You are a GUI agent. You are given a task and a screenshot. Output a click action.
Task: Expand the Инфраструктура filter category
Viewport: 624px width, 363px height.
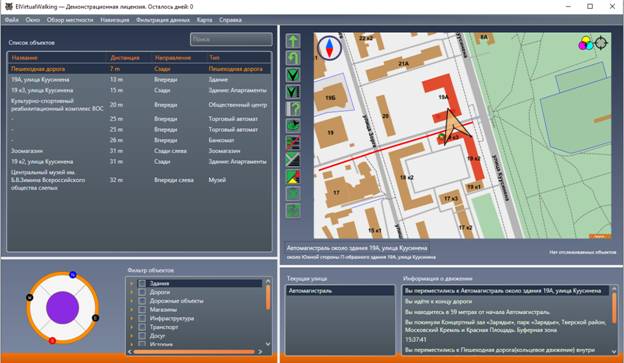click(131, 318)
